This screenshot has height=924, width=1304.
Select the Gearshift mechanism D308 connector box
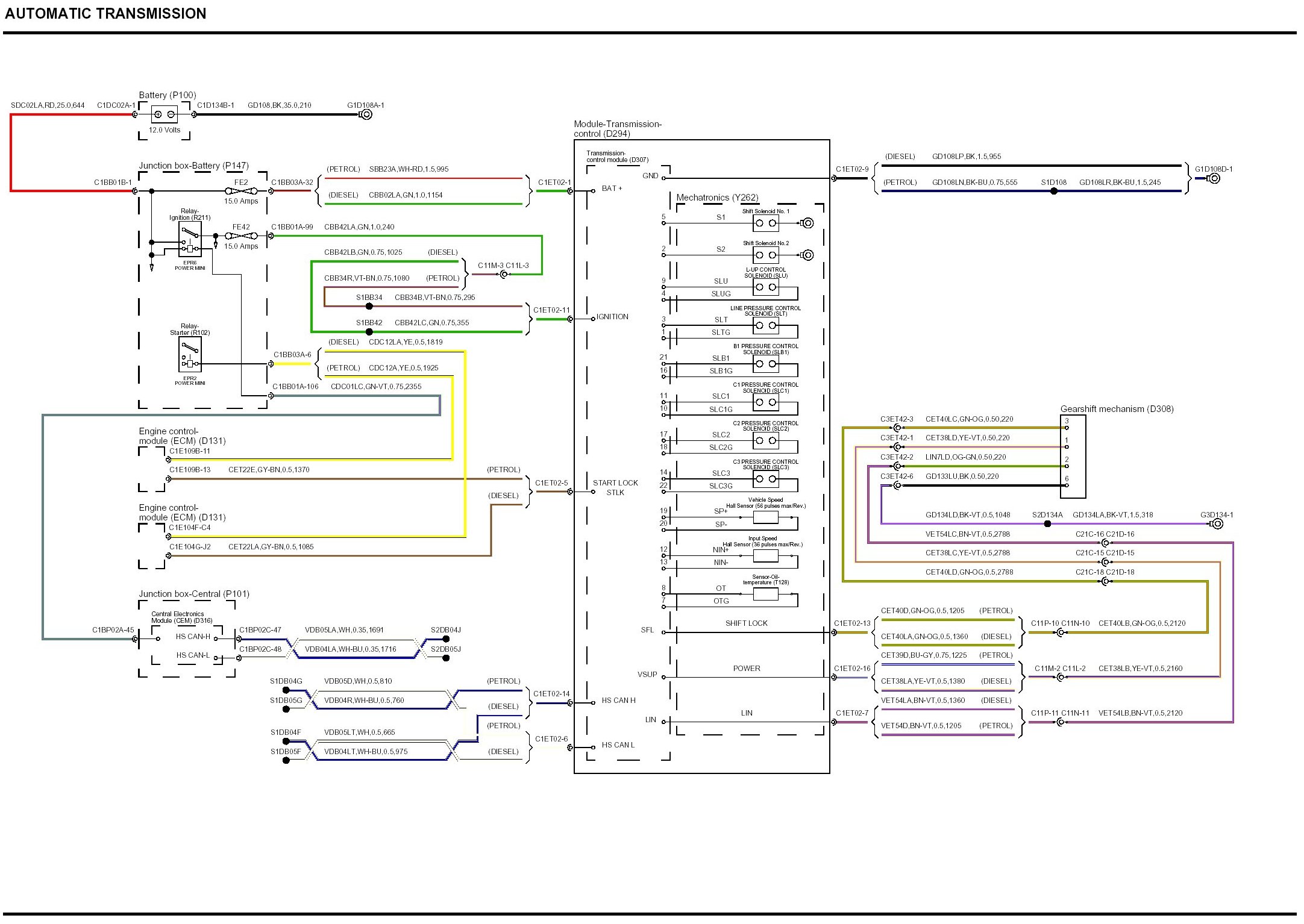tap(1073, 457)
